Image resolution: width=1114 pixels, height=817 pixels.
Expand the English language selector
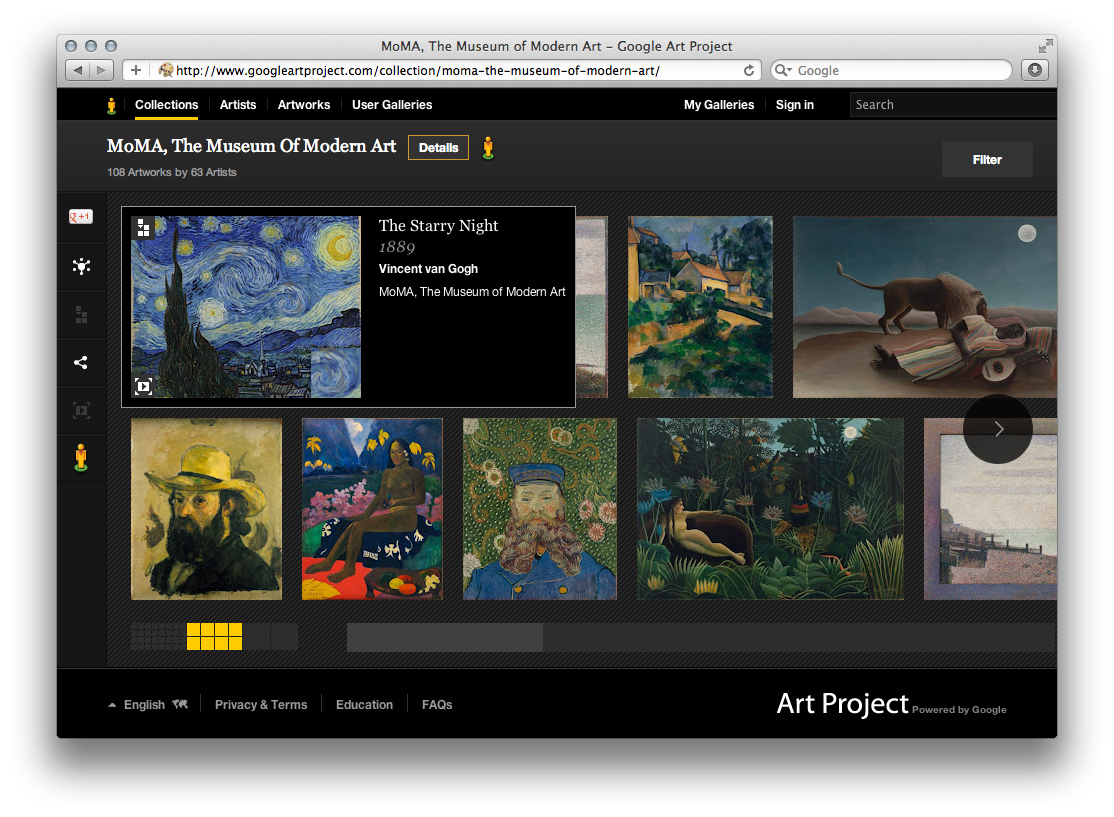click(x=147, y=704)
